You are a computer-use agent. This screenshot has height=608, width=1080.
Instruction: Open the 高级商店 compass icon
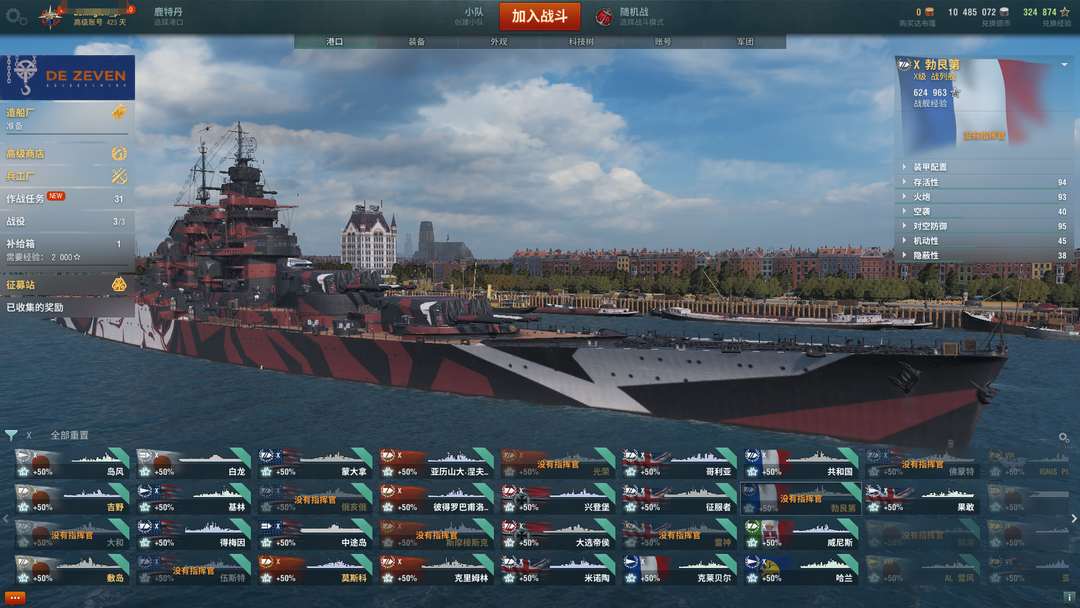118,154
